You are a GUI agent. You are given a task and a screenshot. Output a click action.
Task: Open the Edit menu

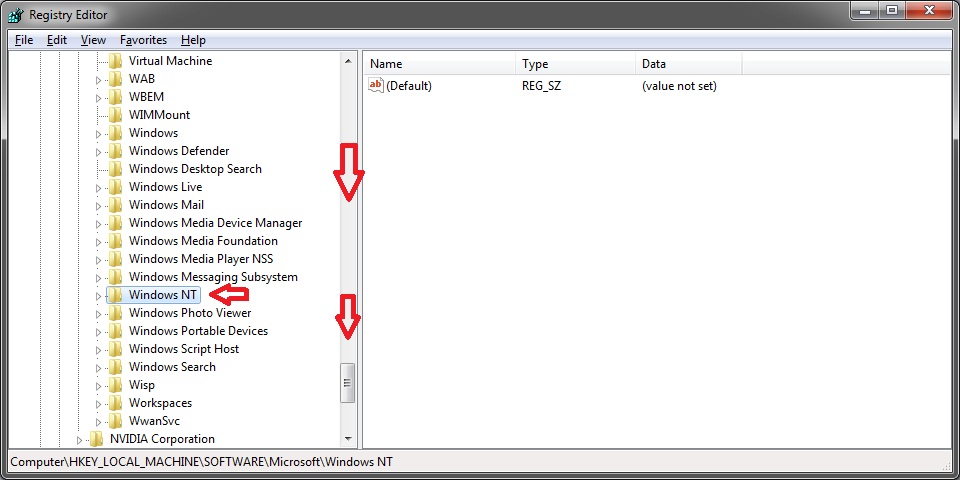point(56,40)
